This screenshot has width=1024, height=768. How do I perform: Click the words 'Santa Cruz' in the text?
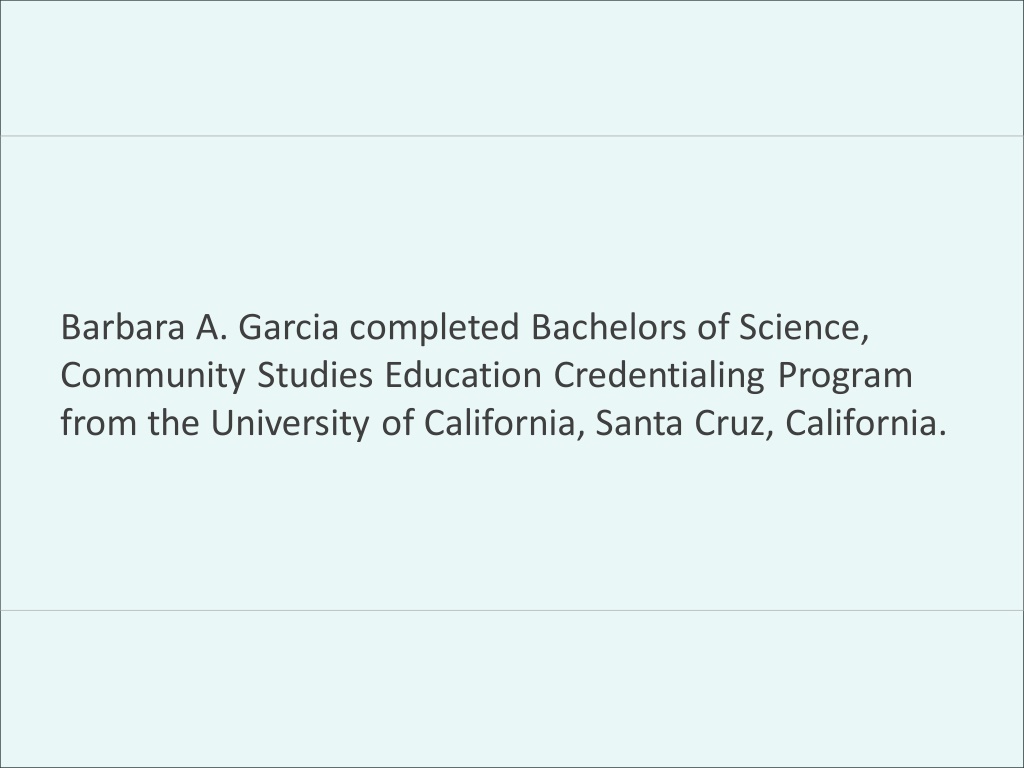684,424
